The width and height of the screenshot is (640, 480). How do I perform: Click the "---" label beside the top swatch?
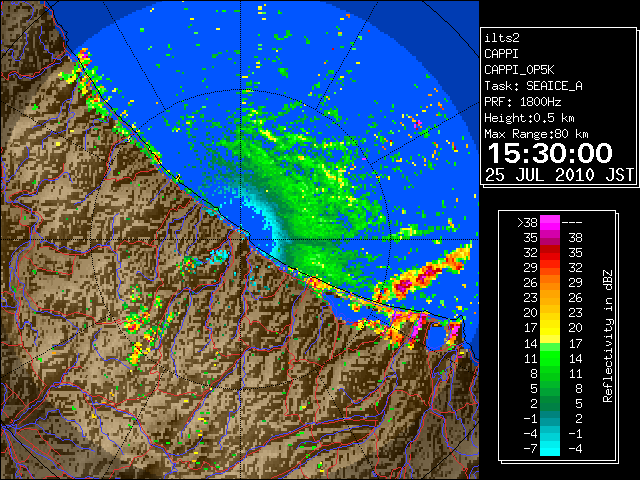click(572, 222)
